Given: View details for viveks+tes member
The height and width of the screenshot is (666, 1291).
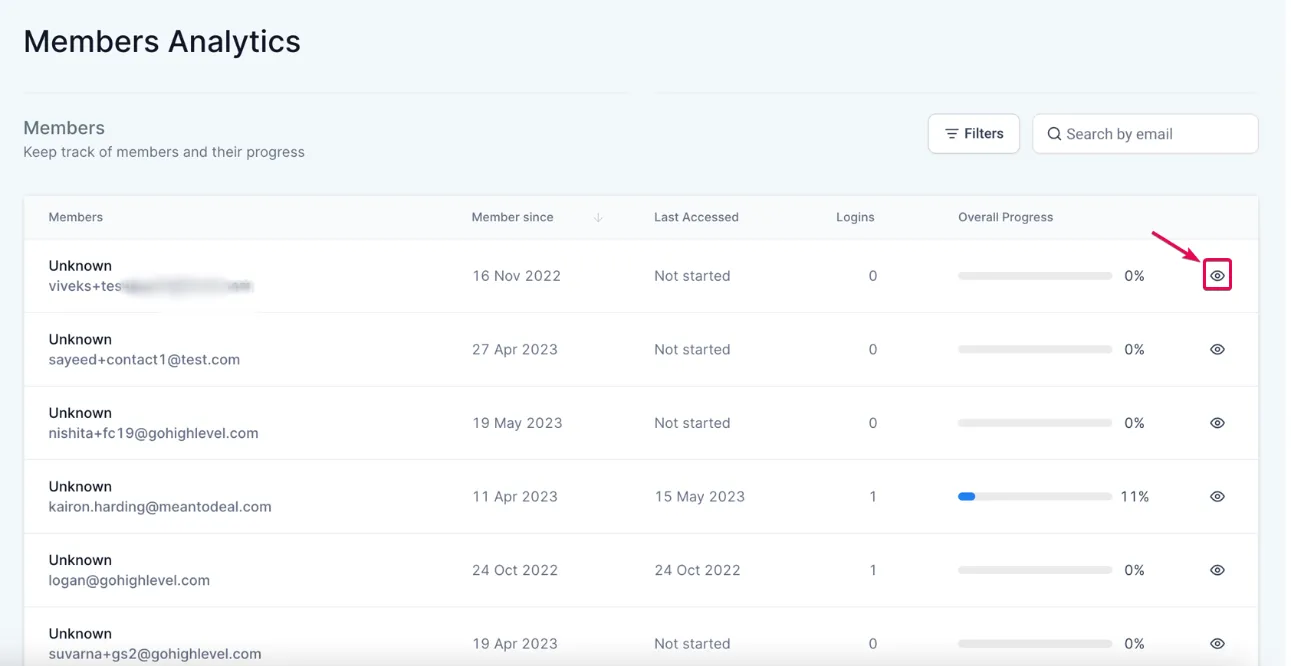Looking at the screenshot, I should point(1217,276).
